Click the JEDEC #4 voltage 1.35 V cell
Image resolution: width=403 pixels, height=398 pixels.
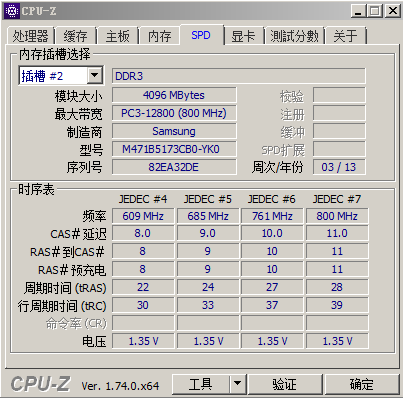(x=143, y=341)
